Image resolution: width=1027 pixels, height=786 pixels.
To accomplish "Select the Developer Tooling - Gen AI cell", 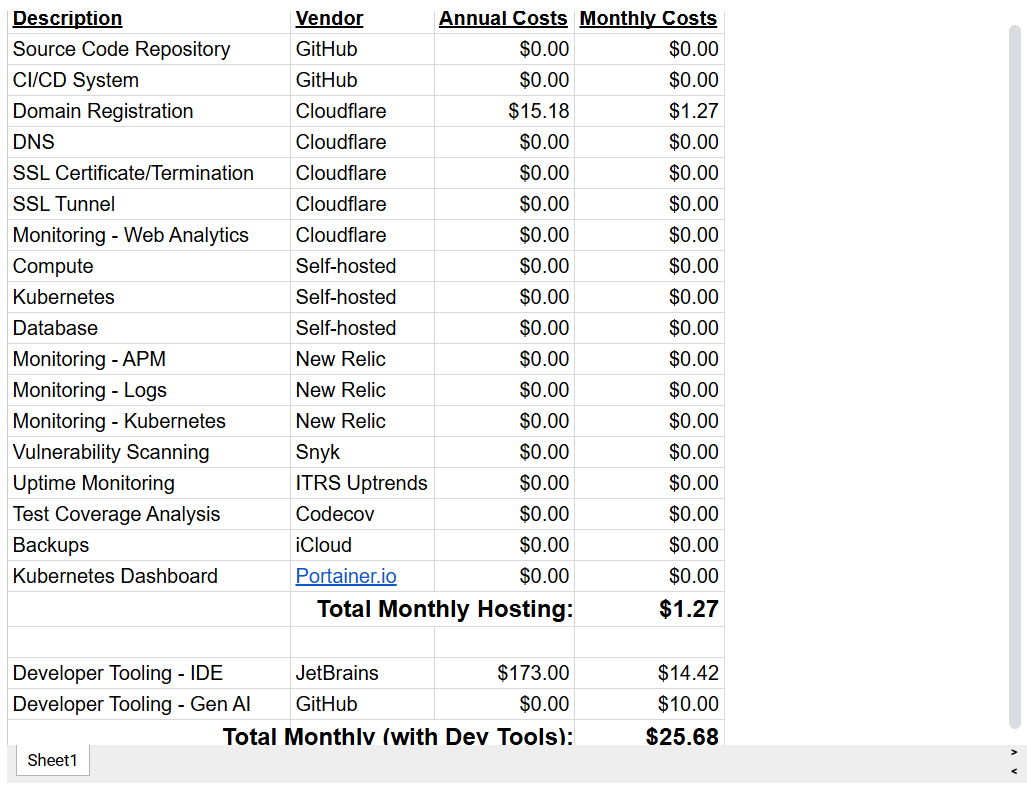I will click(x=149, y=704).
